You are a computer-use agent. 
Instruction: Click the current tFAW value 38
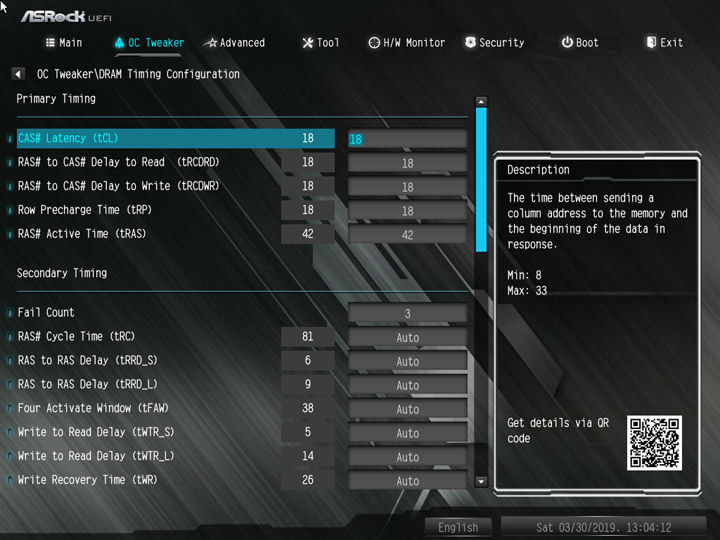[308, 408]
